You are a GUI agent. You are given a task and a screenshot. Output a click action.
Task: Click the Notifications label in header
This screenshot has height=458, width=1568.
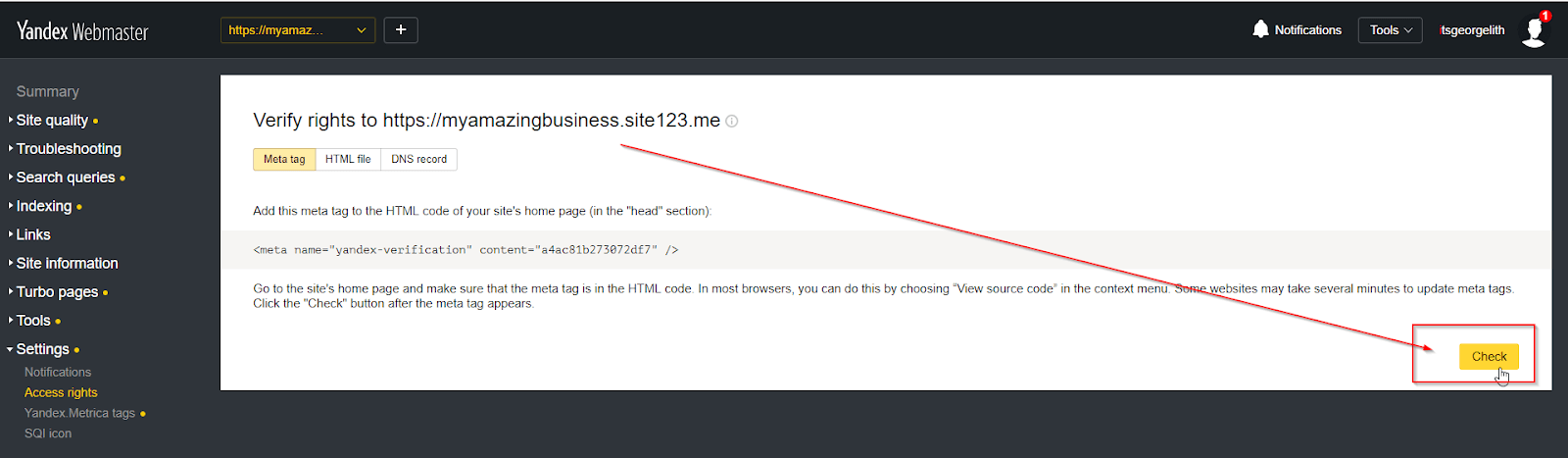click(x=1307, y=30)
